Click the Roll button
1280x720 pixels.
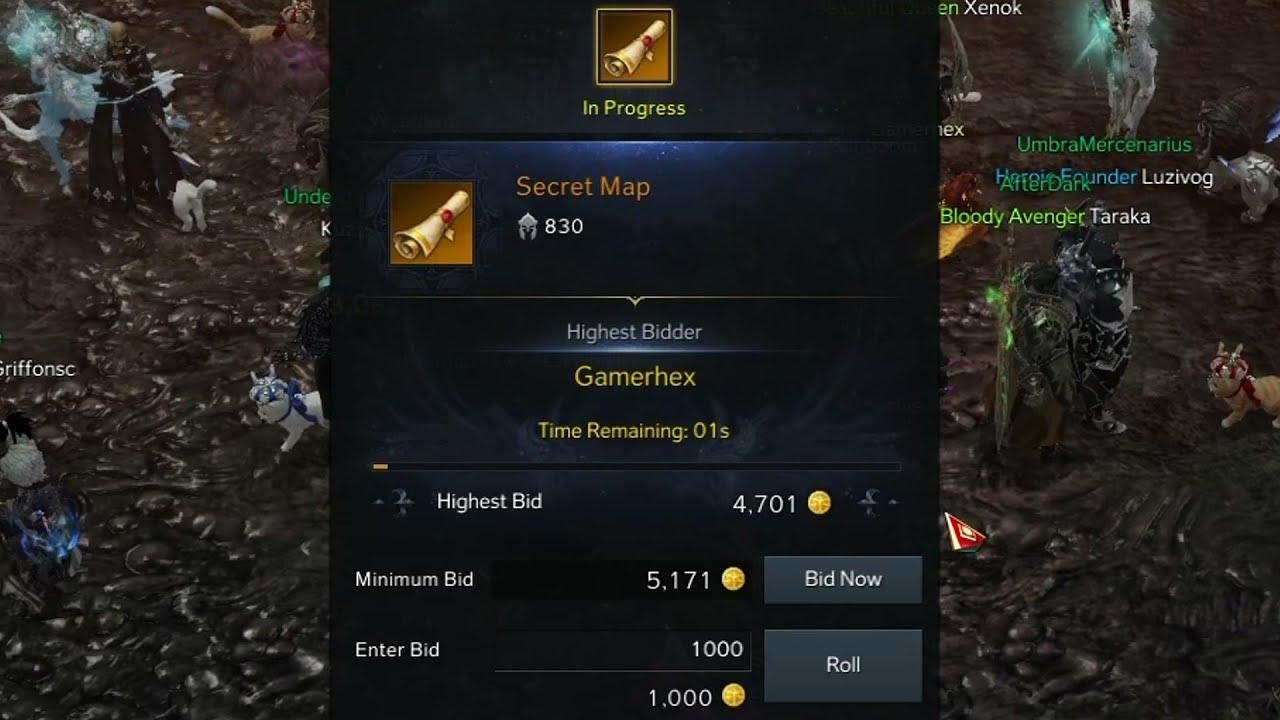click(843, 665)
